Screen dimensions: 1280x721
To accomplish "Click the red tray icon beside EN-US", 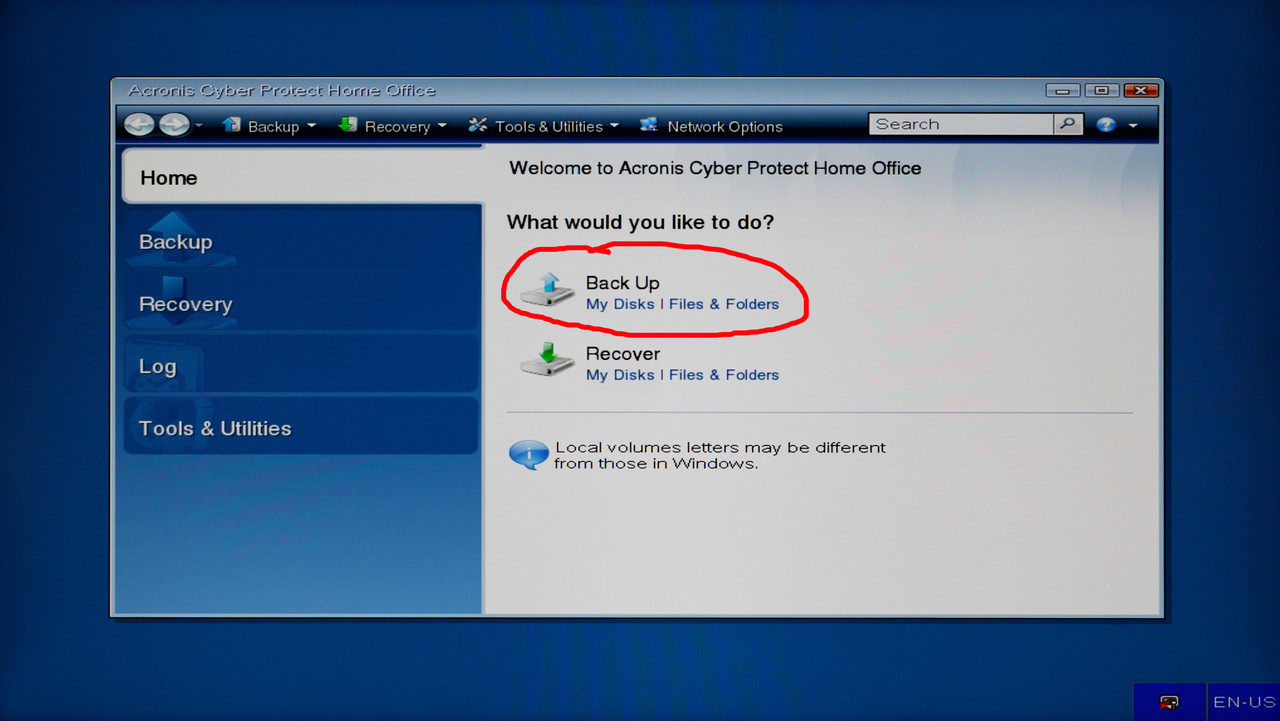I will pos(1168,702).
